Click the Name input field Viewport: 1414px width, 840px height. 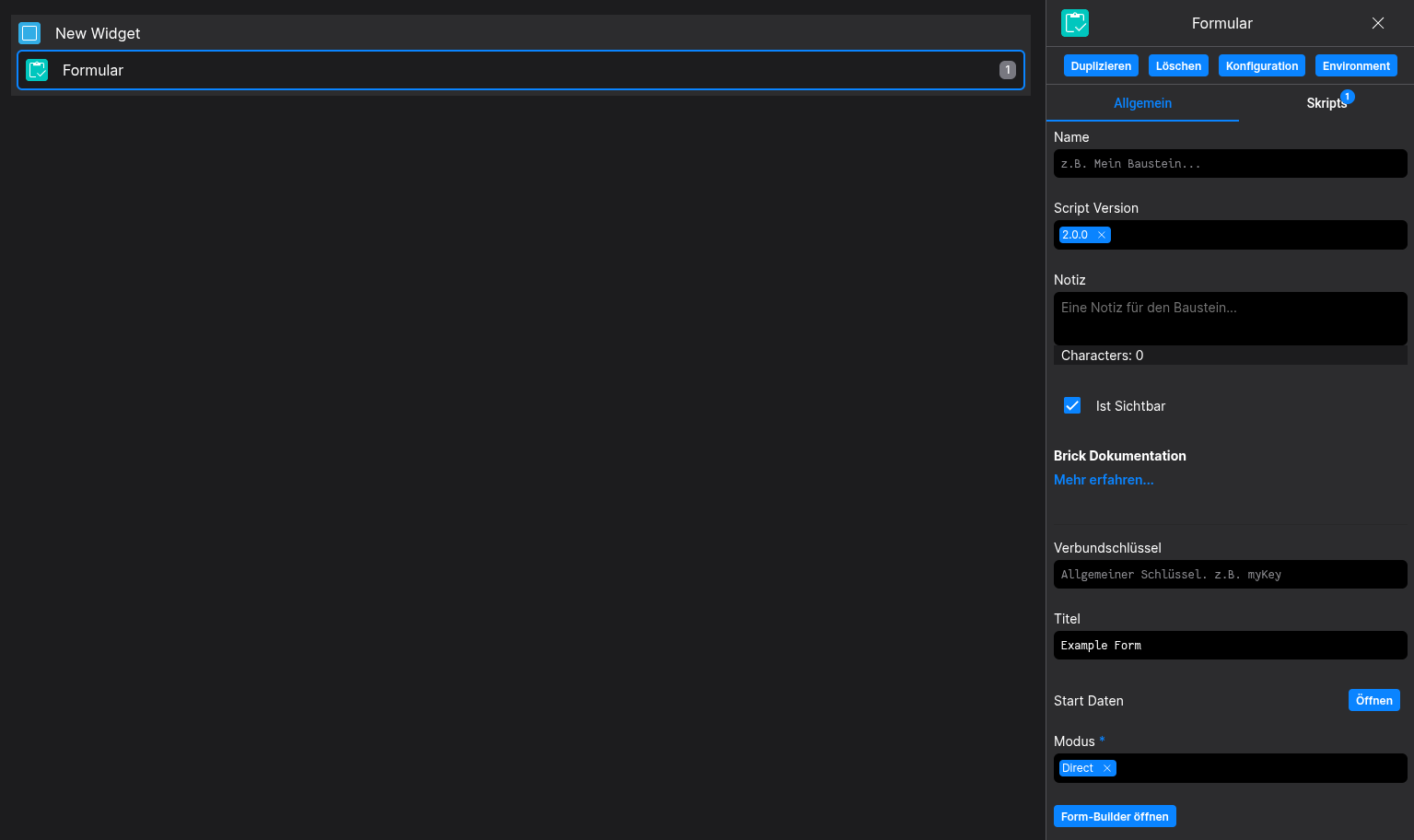[x=1230, y=164]
